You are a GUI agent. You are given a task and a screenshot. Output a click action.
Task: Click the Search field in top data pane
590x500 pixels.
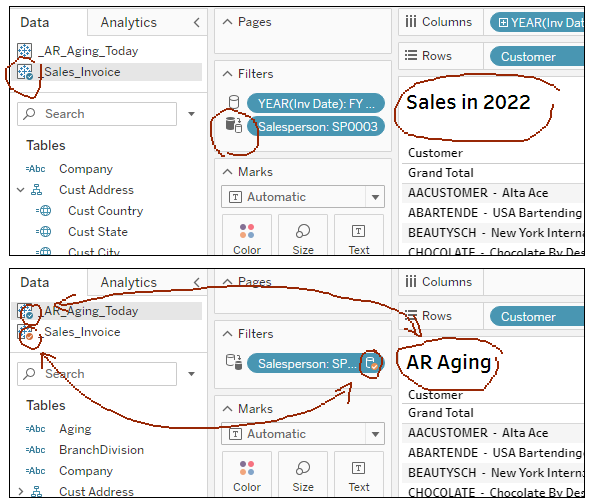97,114
